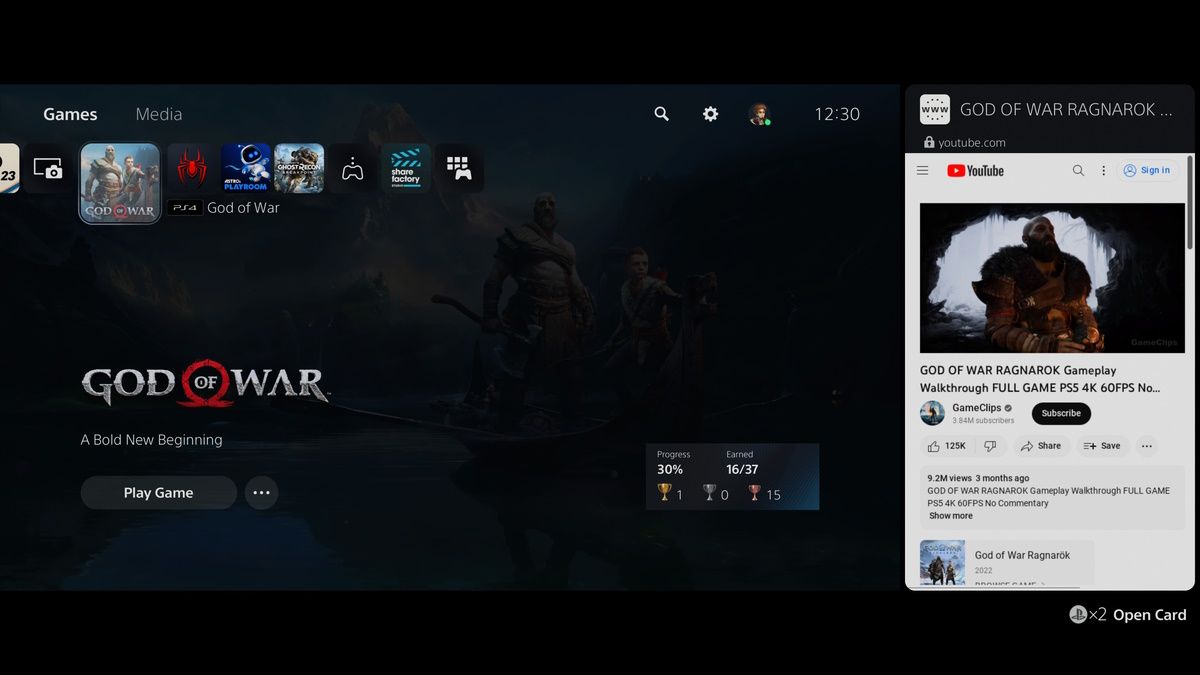The image size is (1200, 675).
Task: Click the PS button Open Card hint
Action: 1128,615
